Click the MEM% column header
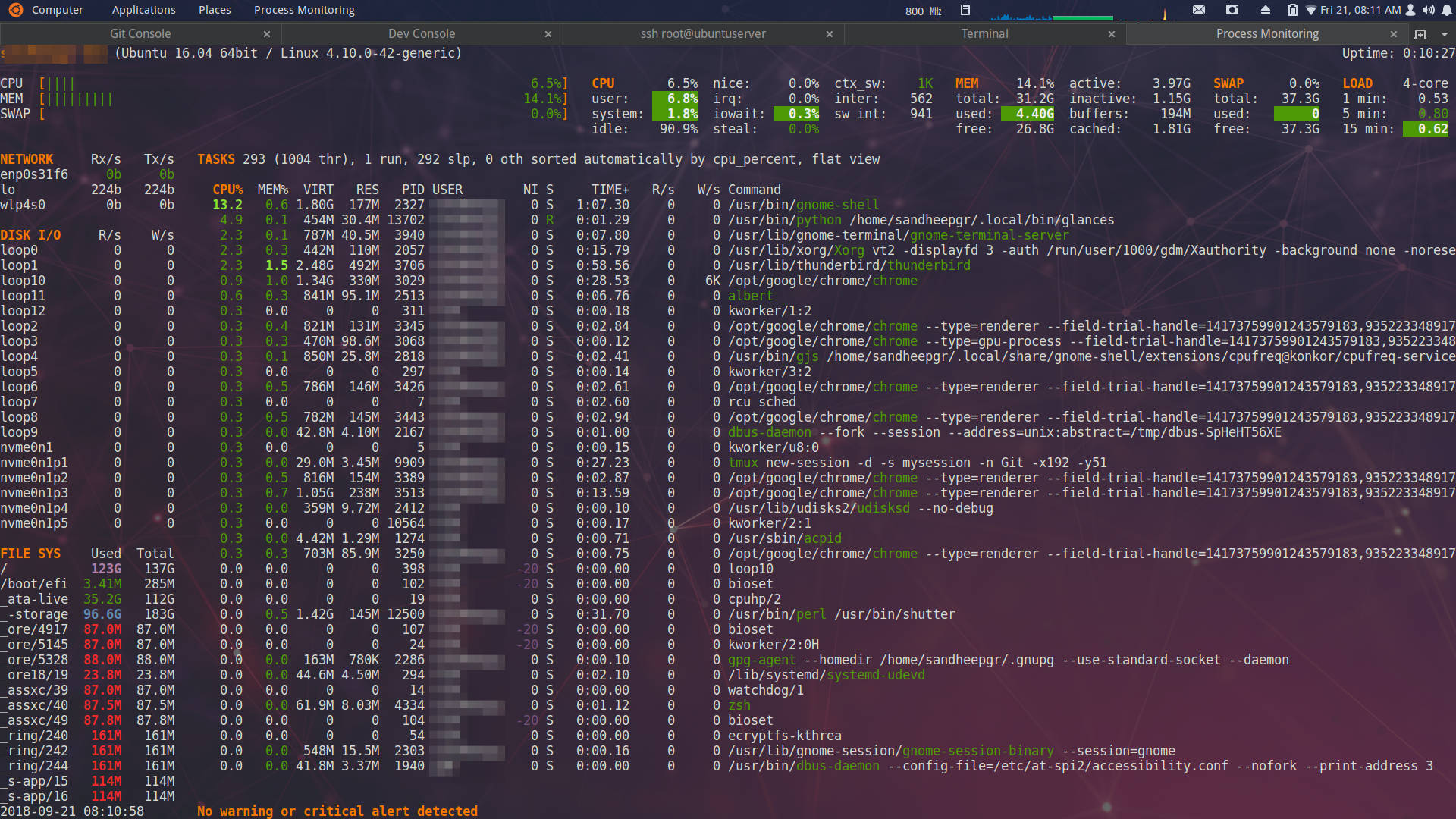This screenshot has height=819, width=1456. (x=273, y=190)
